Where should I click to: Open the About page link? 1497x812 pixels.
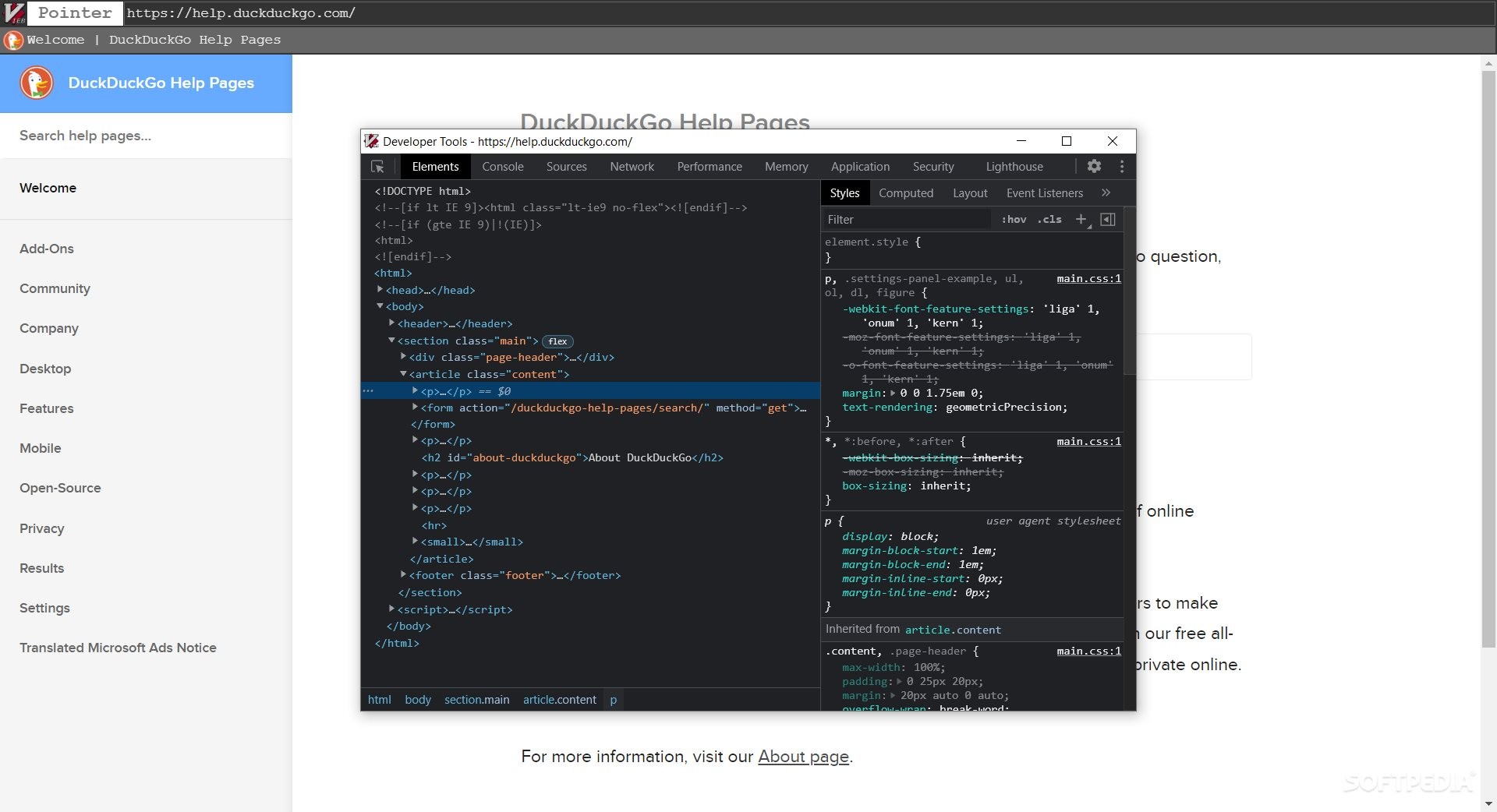pyautogui.click(x=803, y=757)
